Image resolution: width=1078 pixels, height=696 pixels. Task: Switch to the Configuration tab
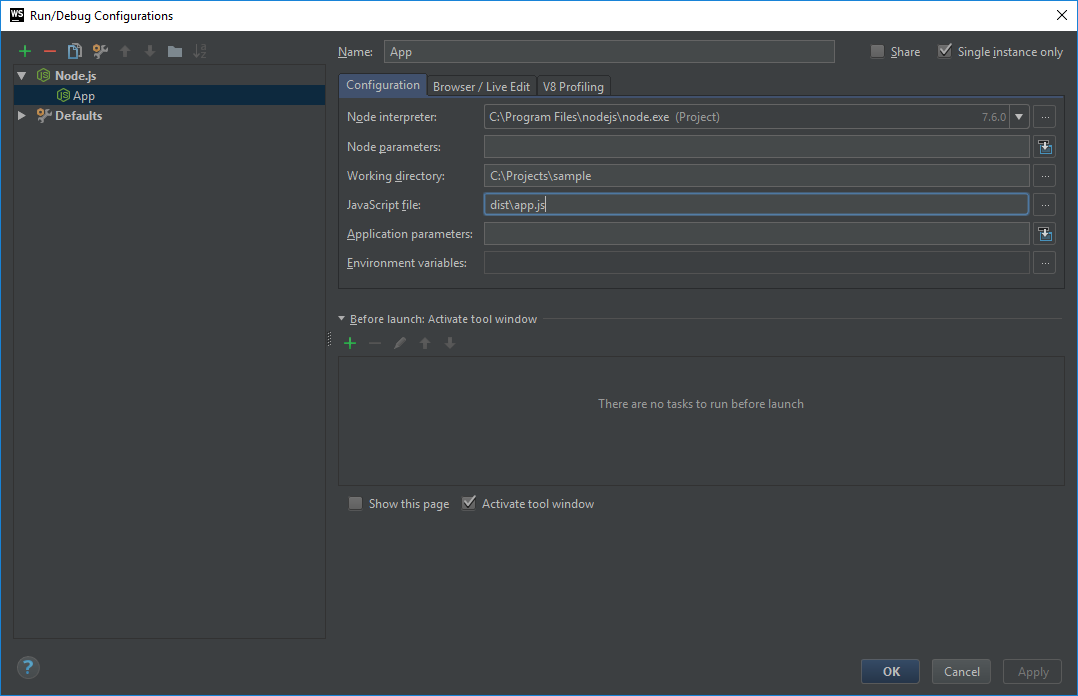coord(383,85)
